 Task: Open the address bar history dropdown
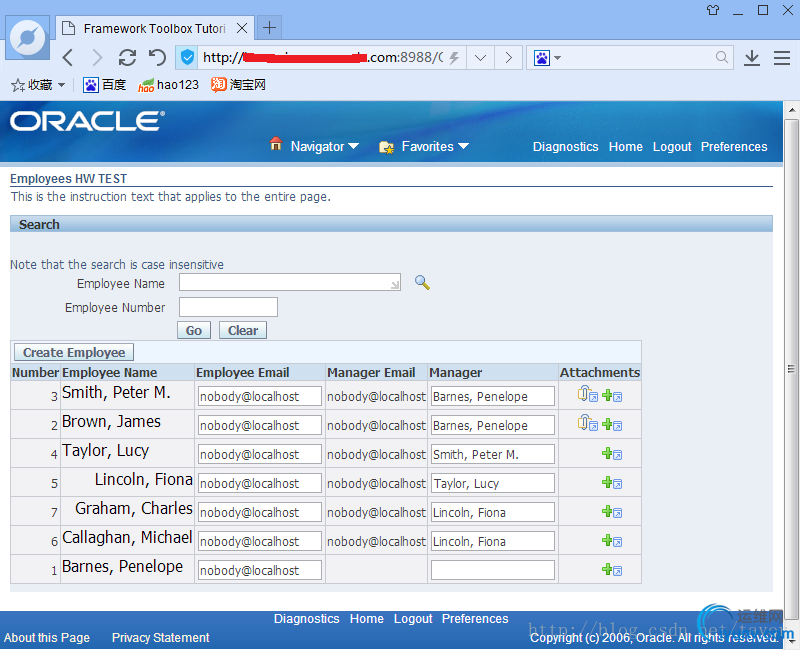pos(480,57)
